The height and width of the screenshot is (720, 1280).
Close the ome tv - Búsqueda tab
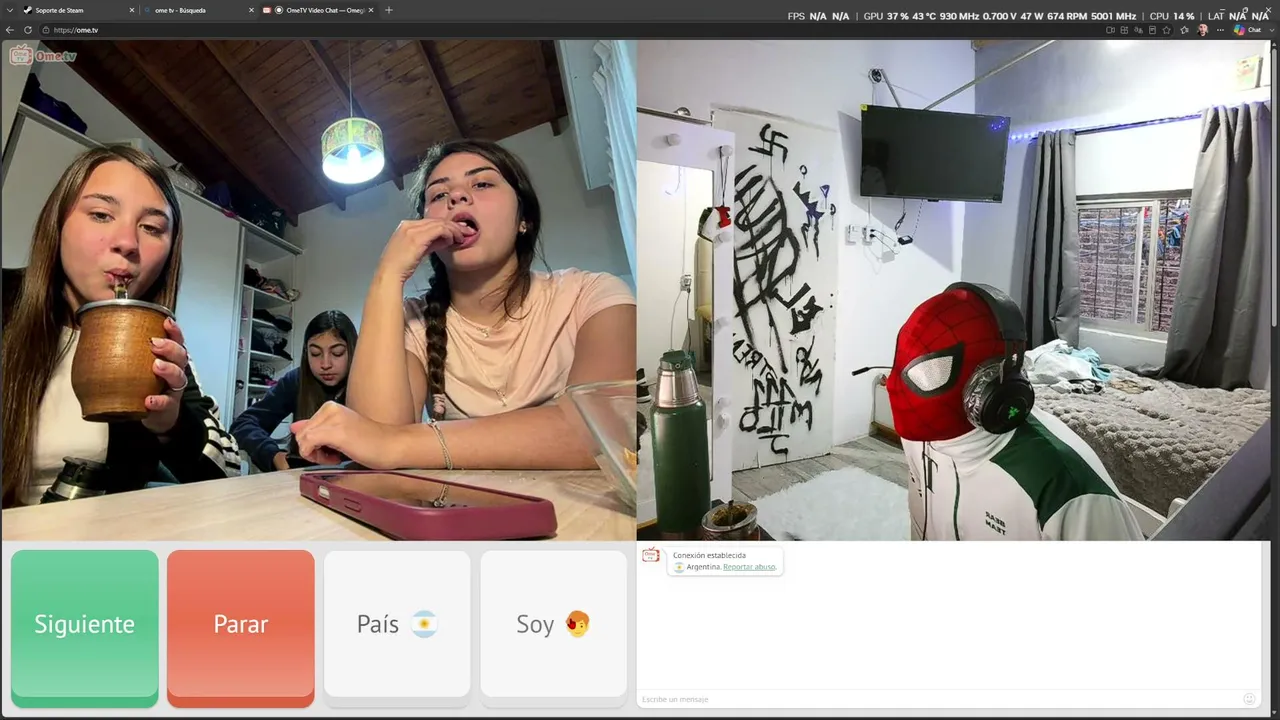pyautogui.click(x=251, y=10)
